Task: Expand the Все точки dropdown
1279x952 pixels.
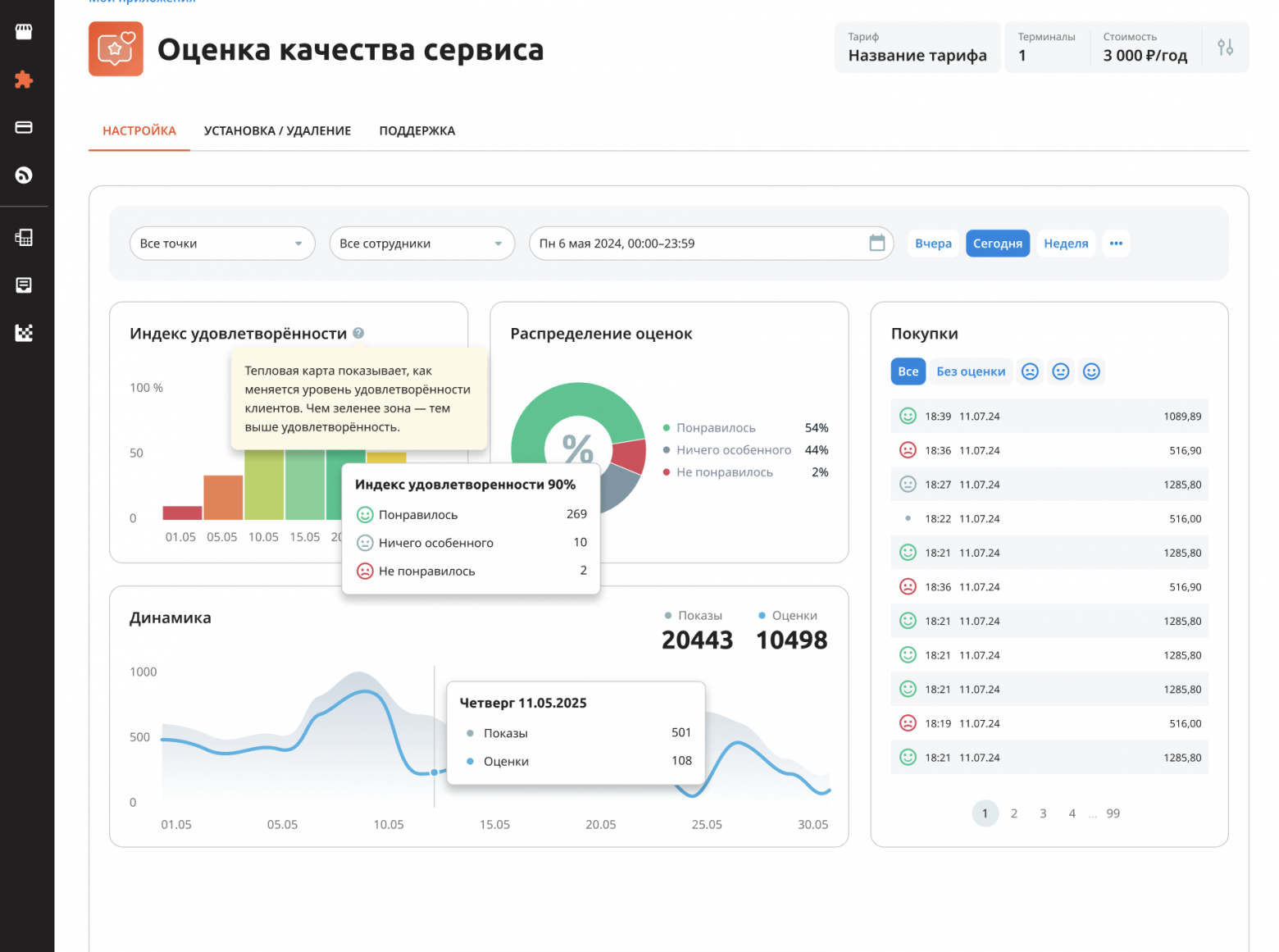Action: [x=222, y=244]
